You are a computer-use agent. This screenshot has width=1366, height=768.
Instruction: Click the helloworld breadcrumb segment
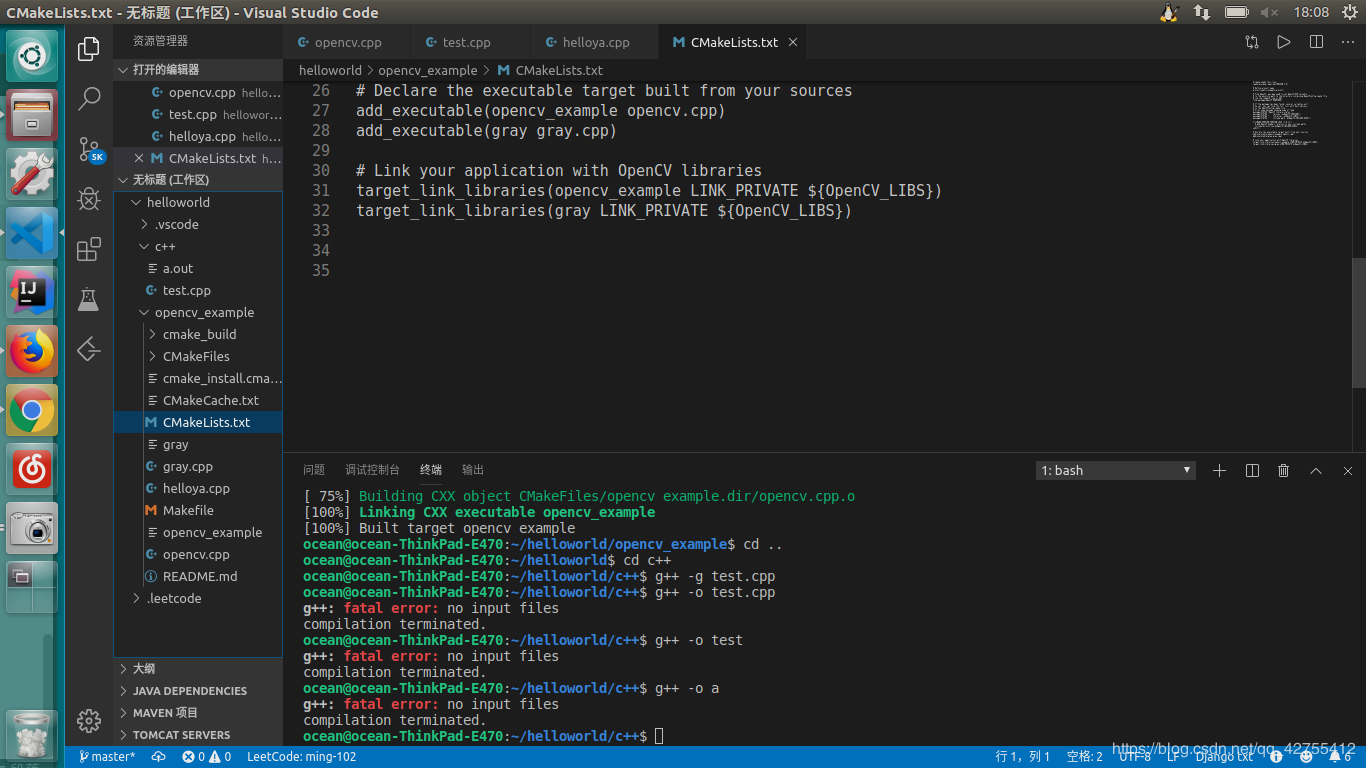[330, 70]
